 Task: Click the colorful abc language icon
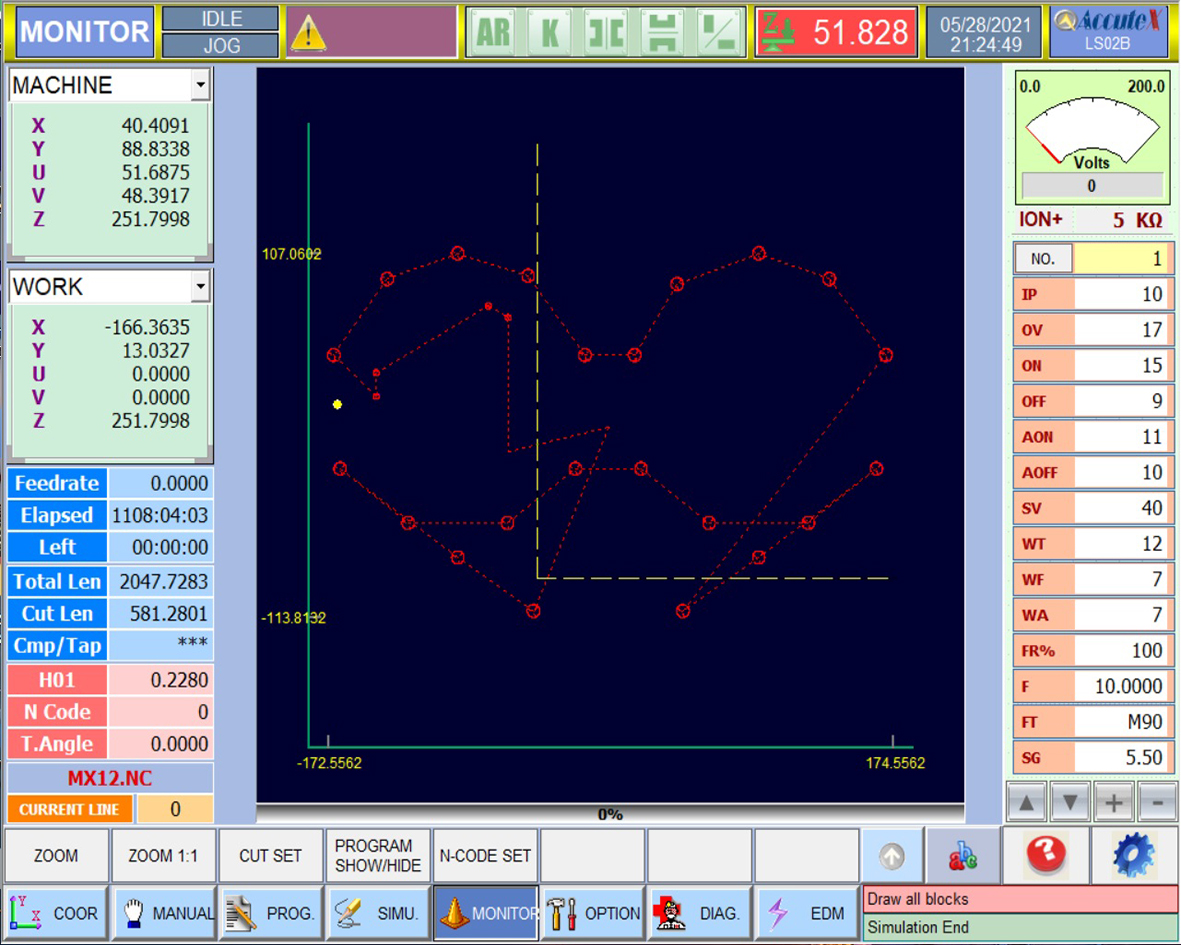click(x=962, y=856)
